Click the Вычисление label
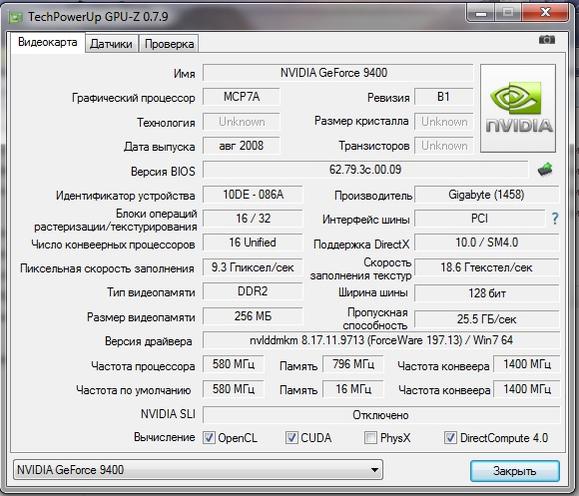Image resolution: width=579 pixels, height=496 pixels. point(164,437)
